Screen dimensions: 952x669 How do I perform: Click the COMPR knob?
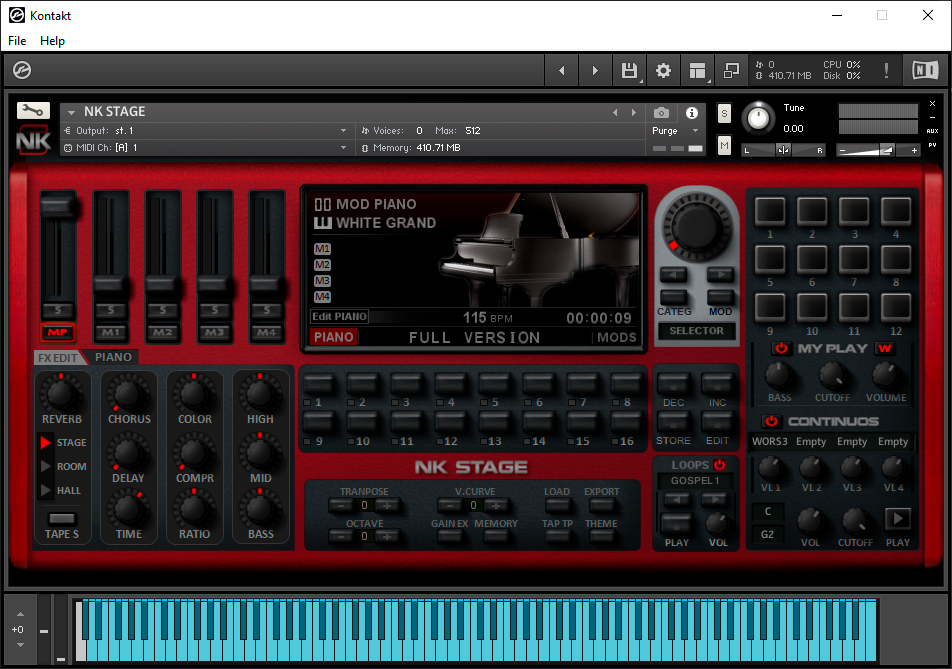(x=194, y=453)
